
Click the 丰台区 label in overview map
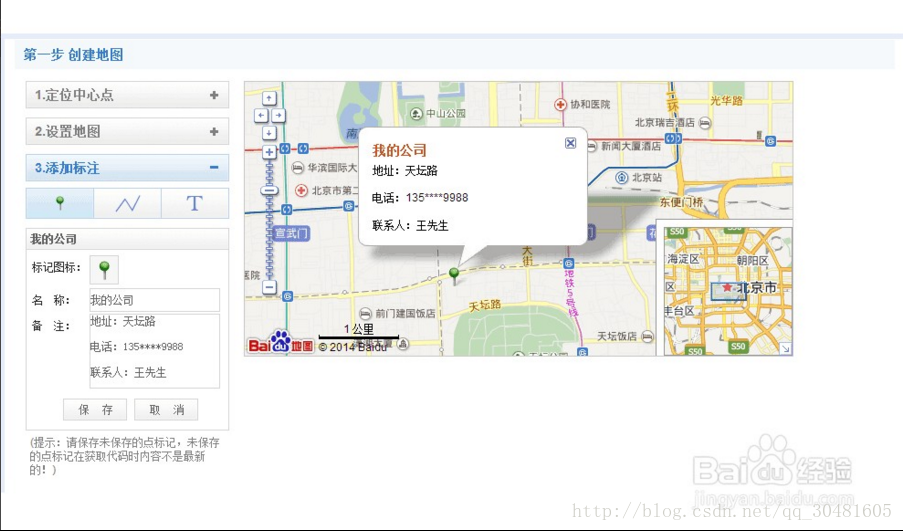[679, 311]
